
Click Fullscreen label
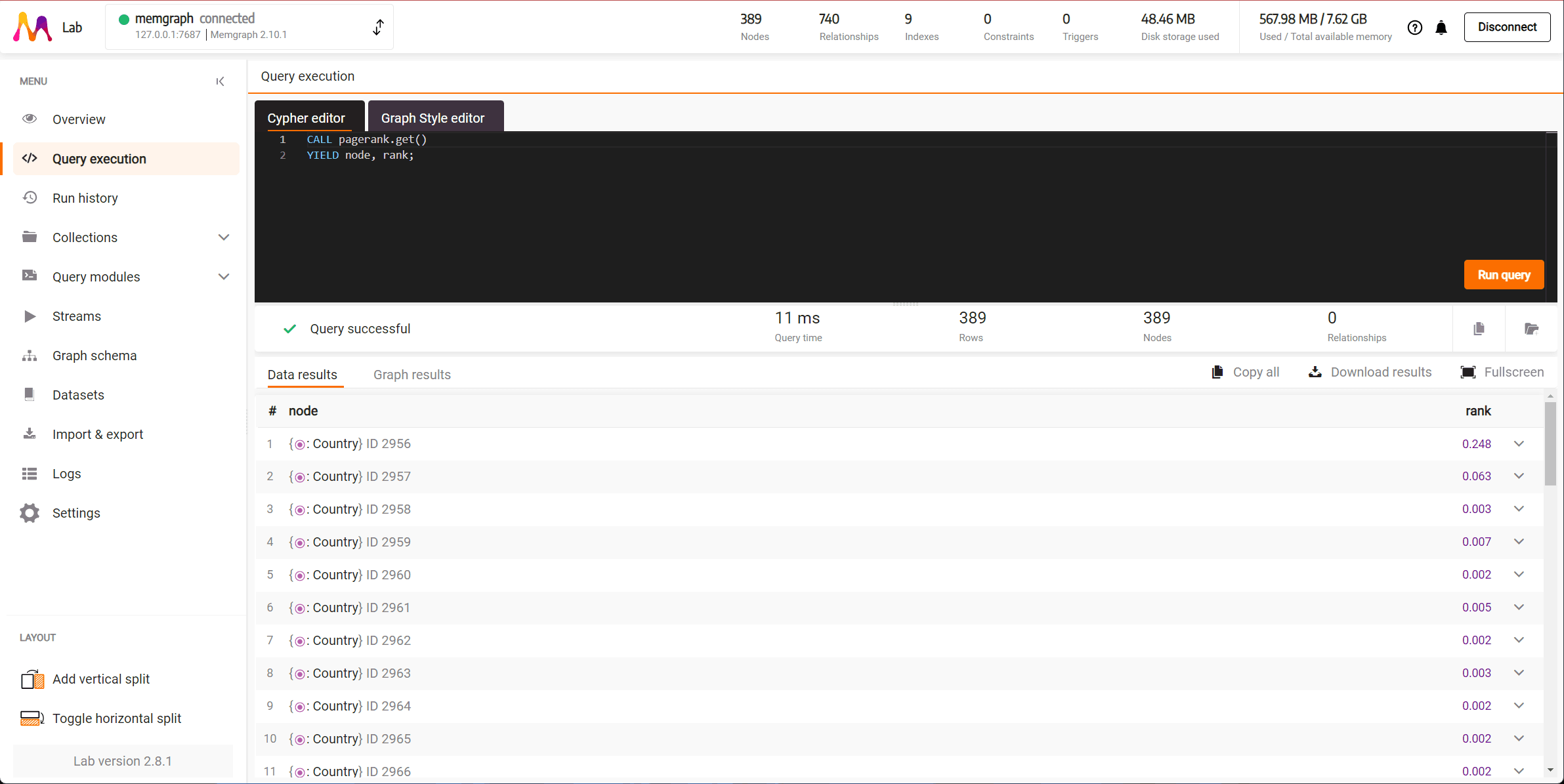(x=1514, y=372)
